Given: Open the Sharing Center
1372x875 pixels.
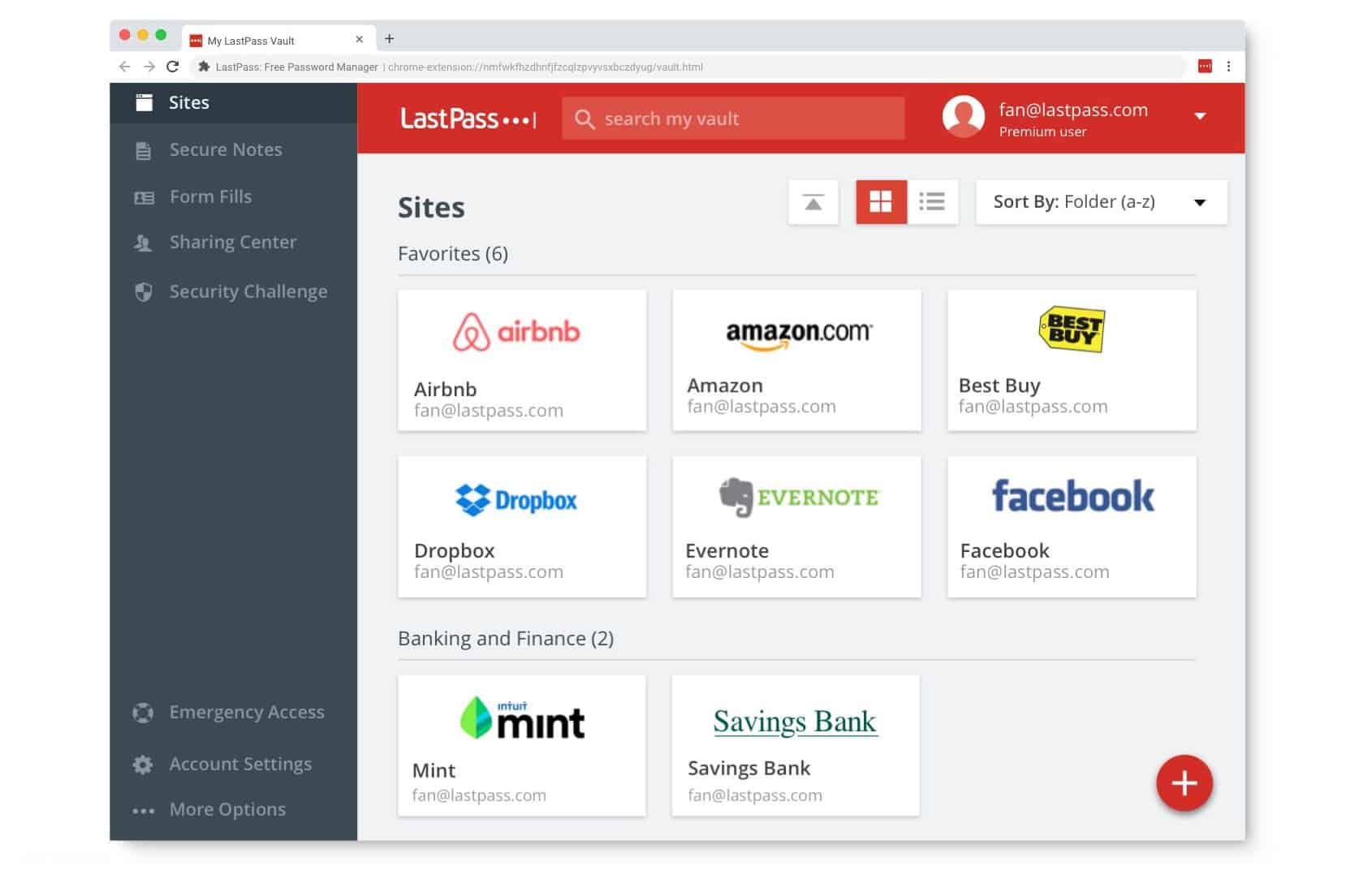Looking at the screenshot, I should point(232,243).
